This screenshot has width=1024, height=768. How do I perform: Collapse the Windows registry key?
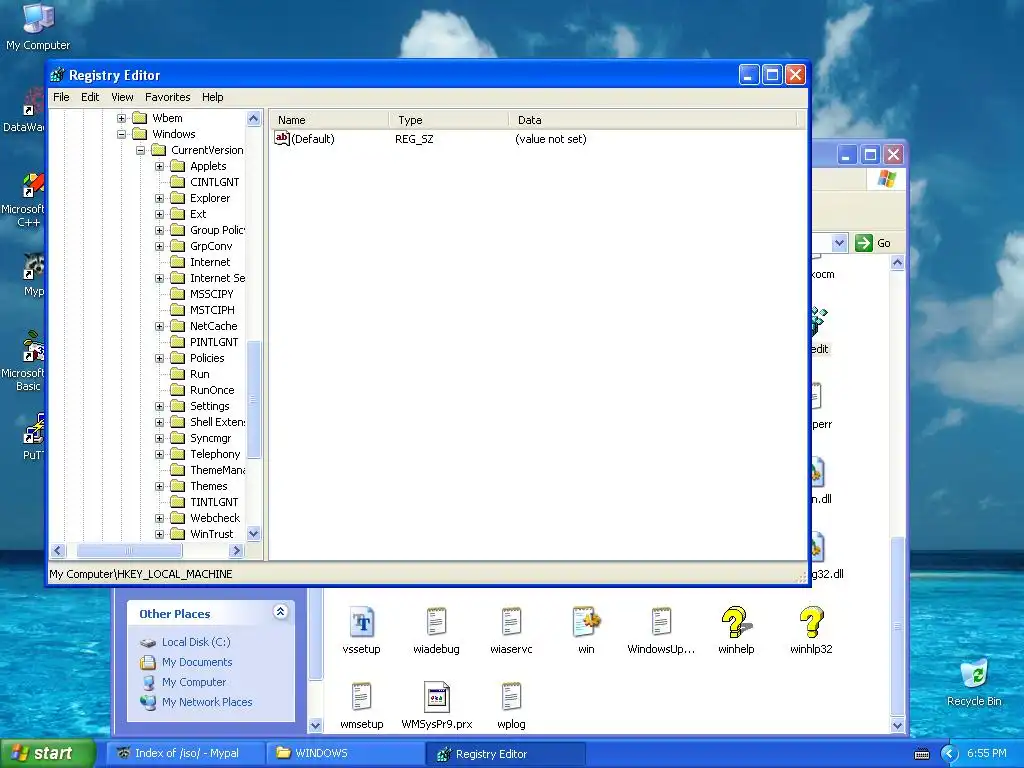pyautogui.click(x=121, y=135)
